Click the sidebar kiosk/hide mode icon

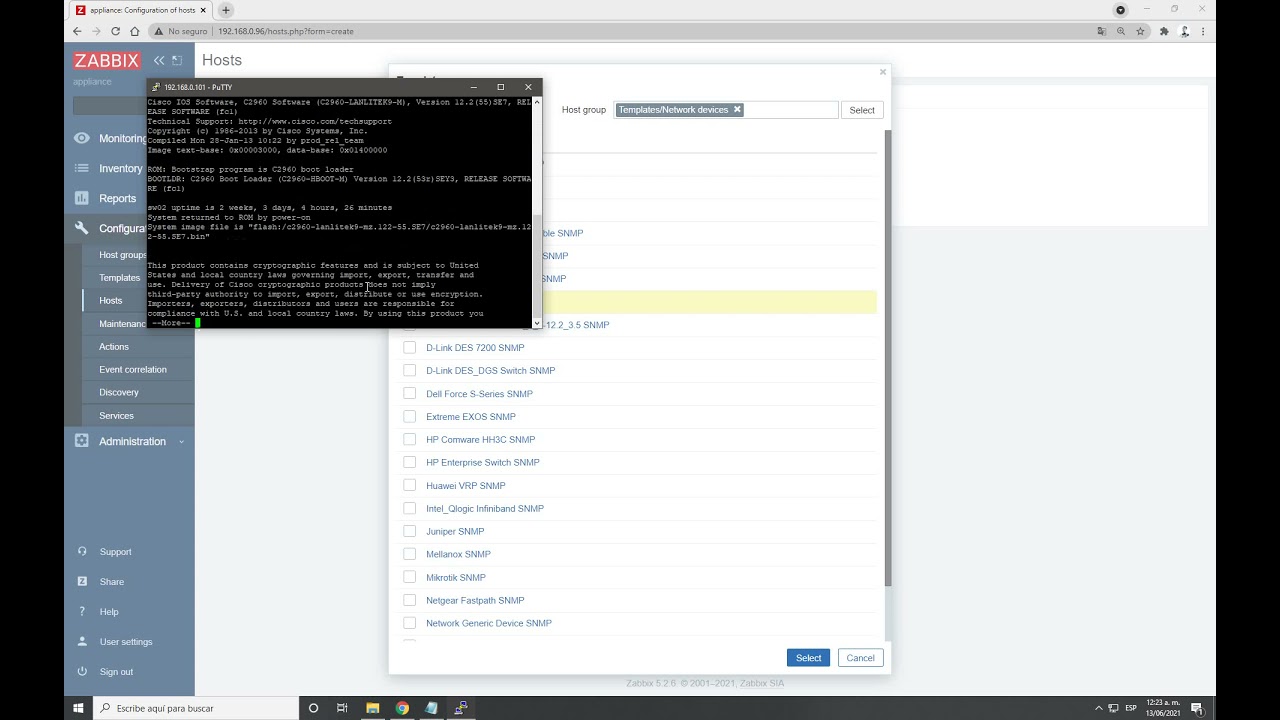(x=177, y=61)
